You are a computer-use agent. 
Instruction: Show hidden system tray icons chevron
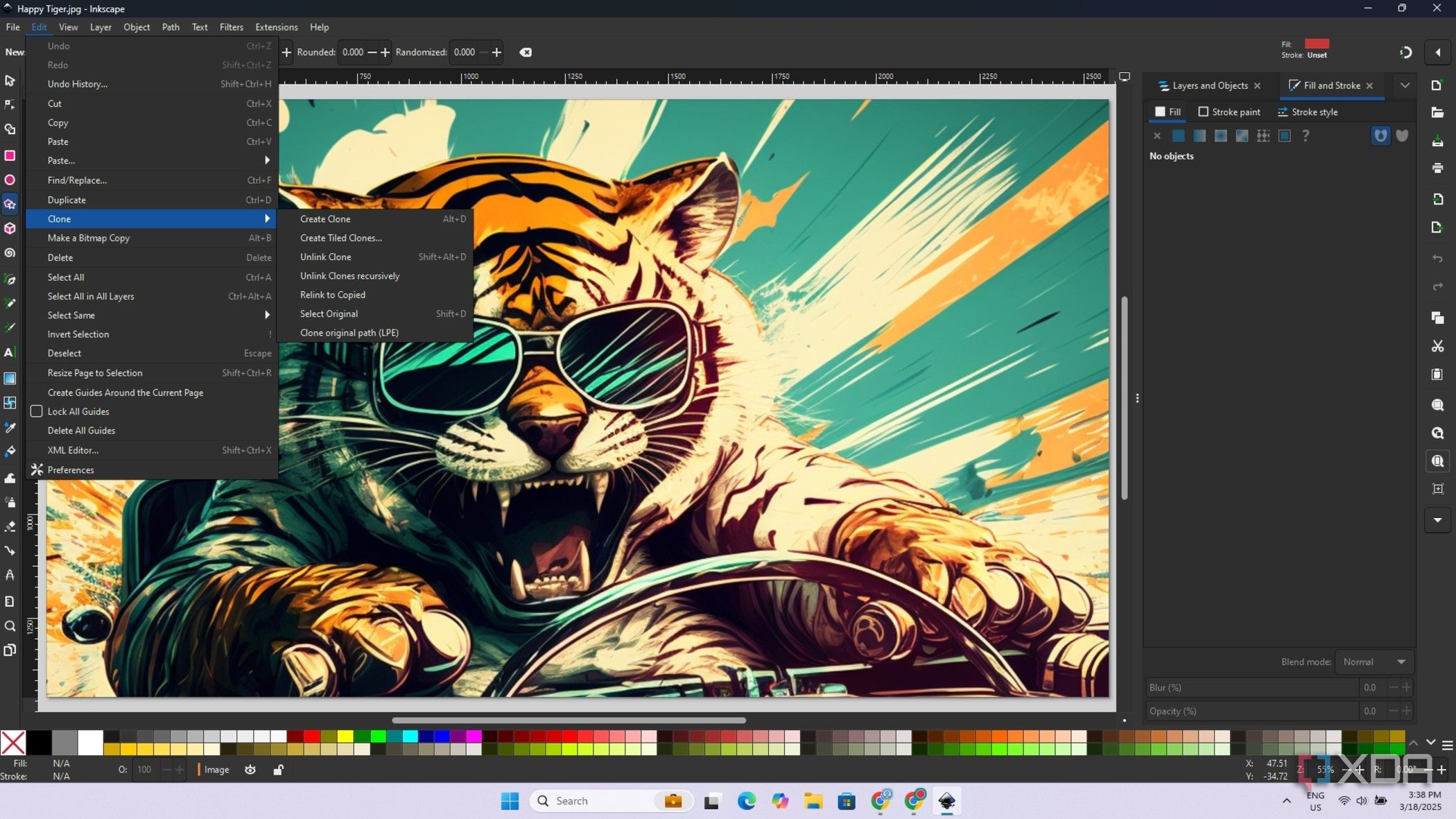1286,800
